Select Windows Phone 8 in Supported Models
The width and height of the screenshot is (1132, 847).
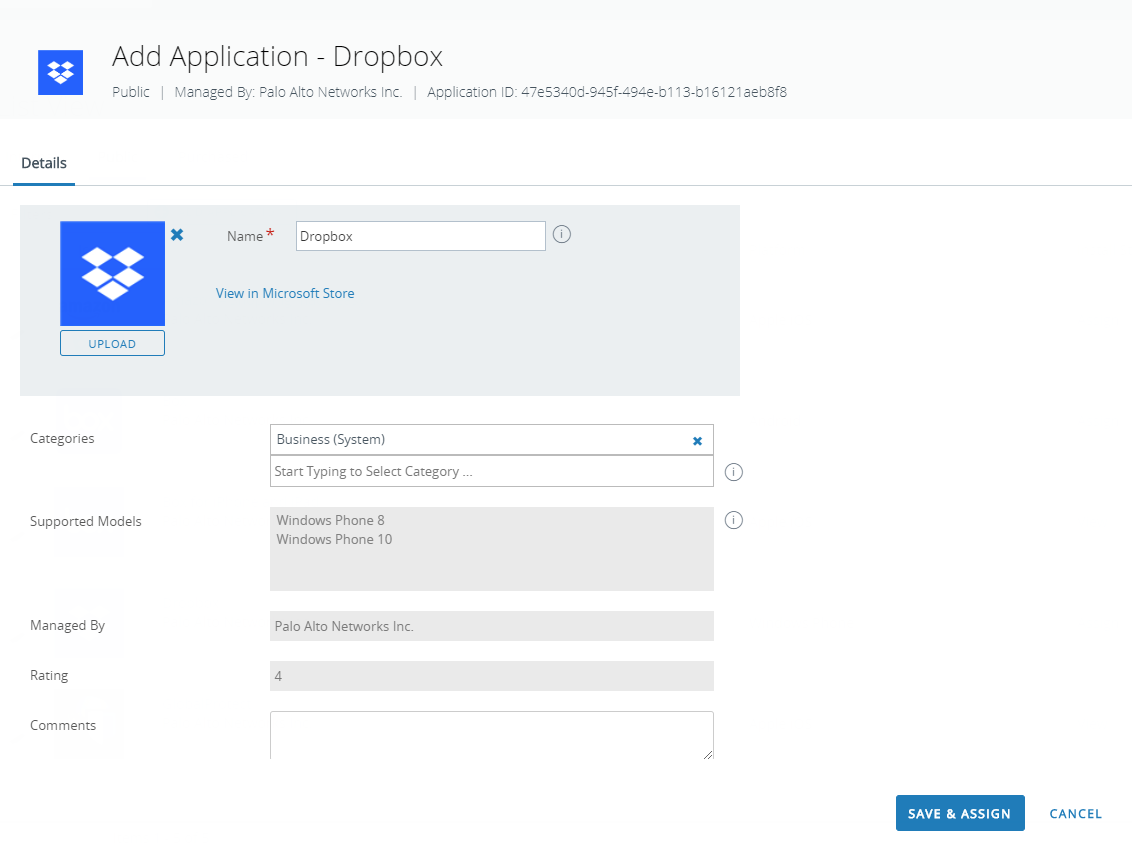tap(331, 520)
